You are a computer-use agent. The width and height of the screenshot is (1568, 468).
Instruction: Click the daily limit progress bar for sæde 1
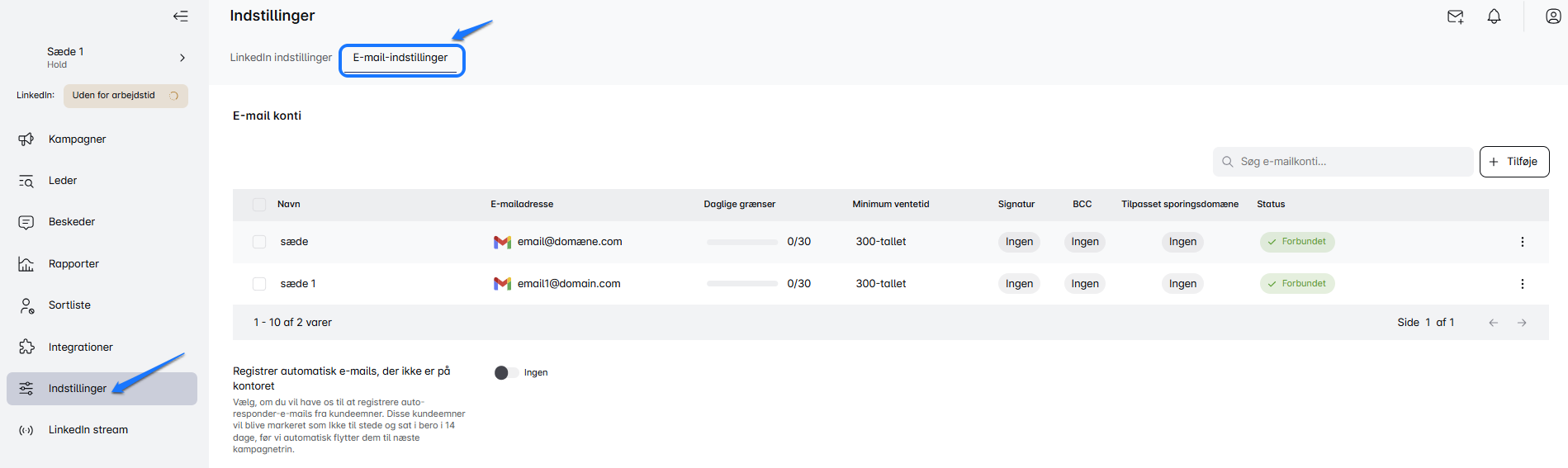741,284
